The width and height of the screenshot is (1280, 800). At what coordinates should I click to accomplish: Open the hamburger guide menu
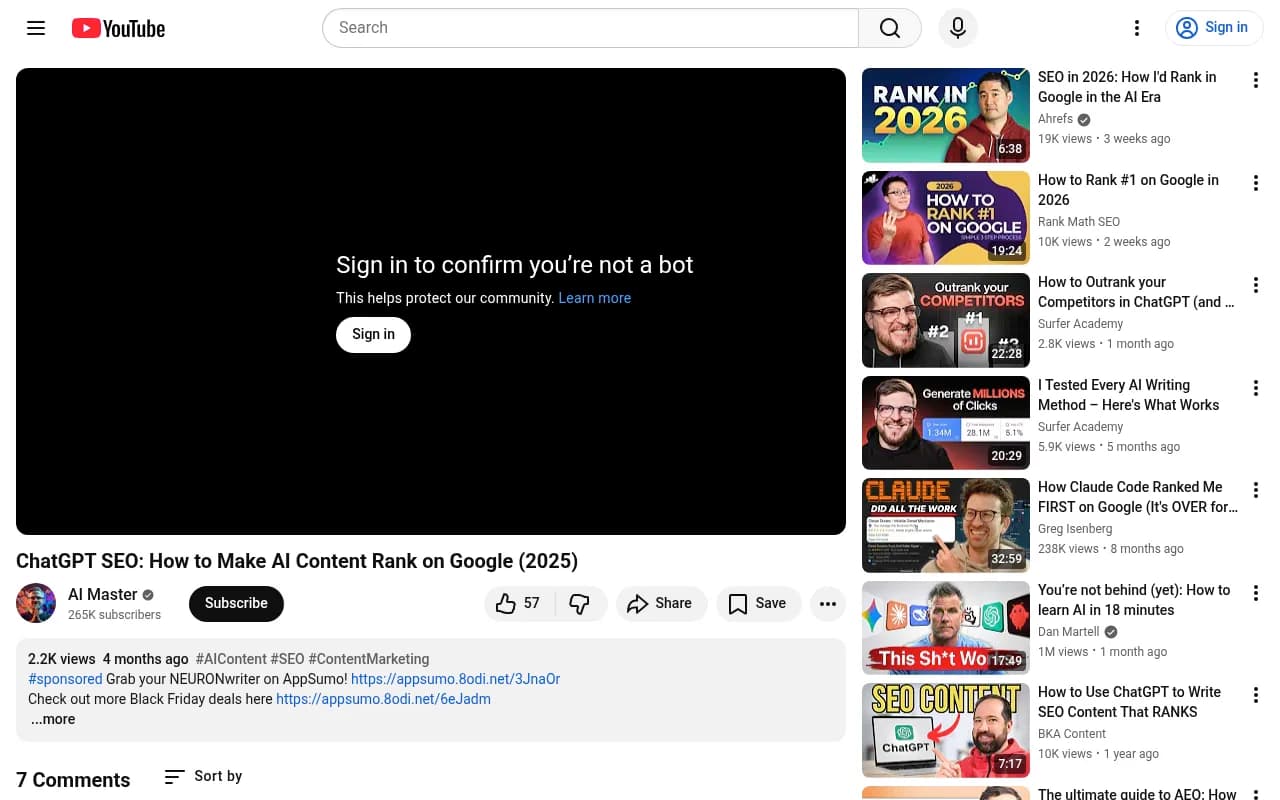tap(36, 28)
